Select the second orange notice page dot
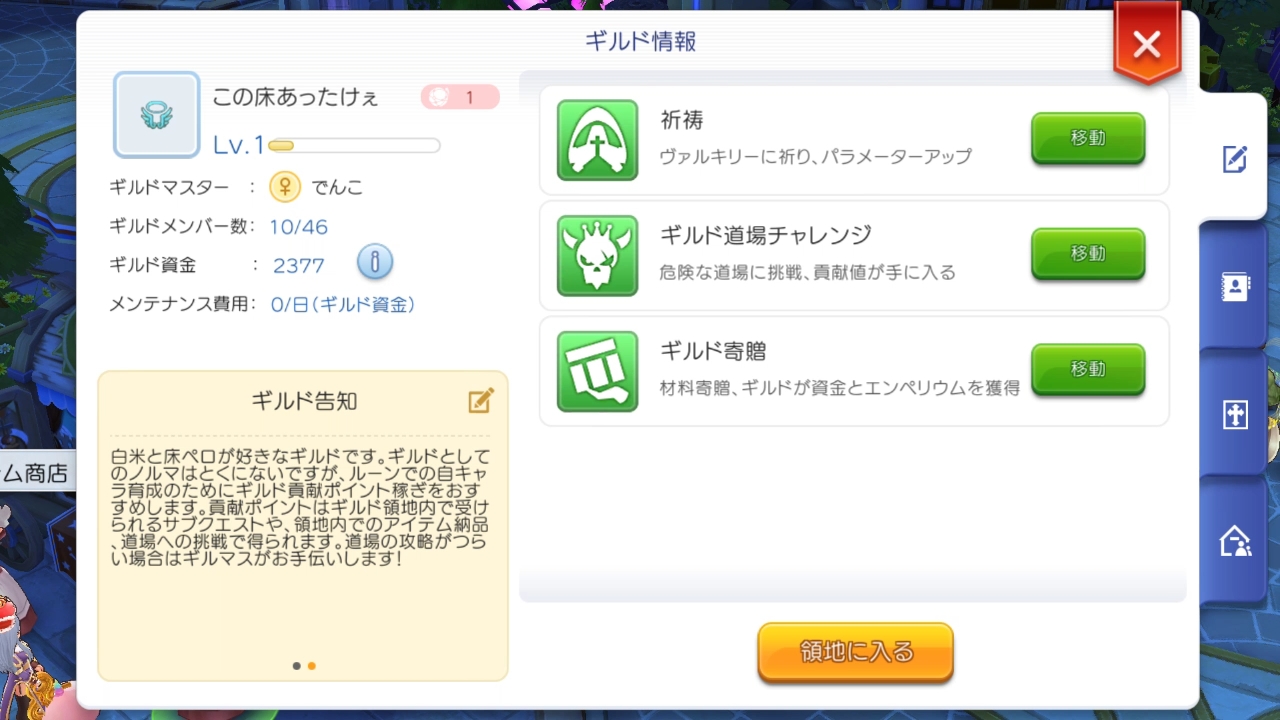The width and height of the screenshot is (1280, 720). (x=312, y=665)
